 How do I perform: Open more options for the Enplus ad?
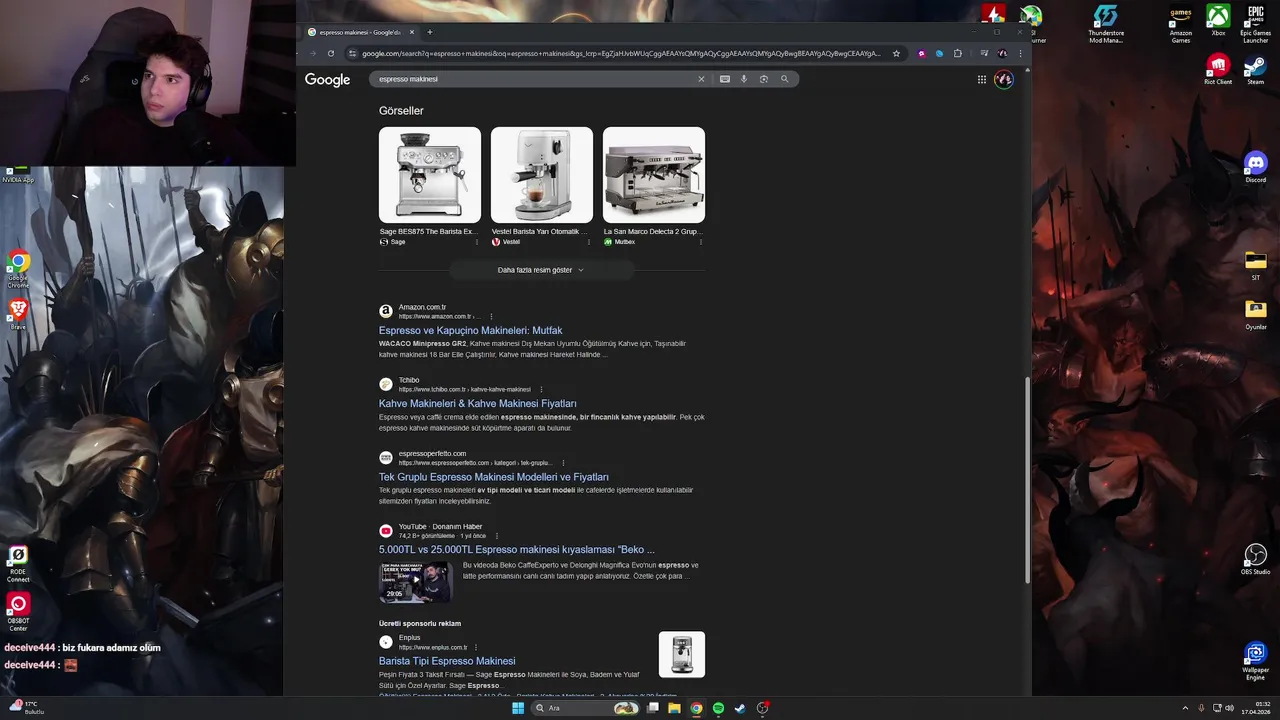tap(476, 647)
